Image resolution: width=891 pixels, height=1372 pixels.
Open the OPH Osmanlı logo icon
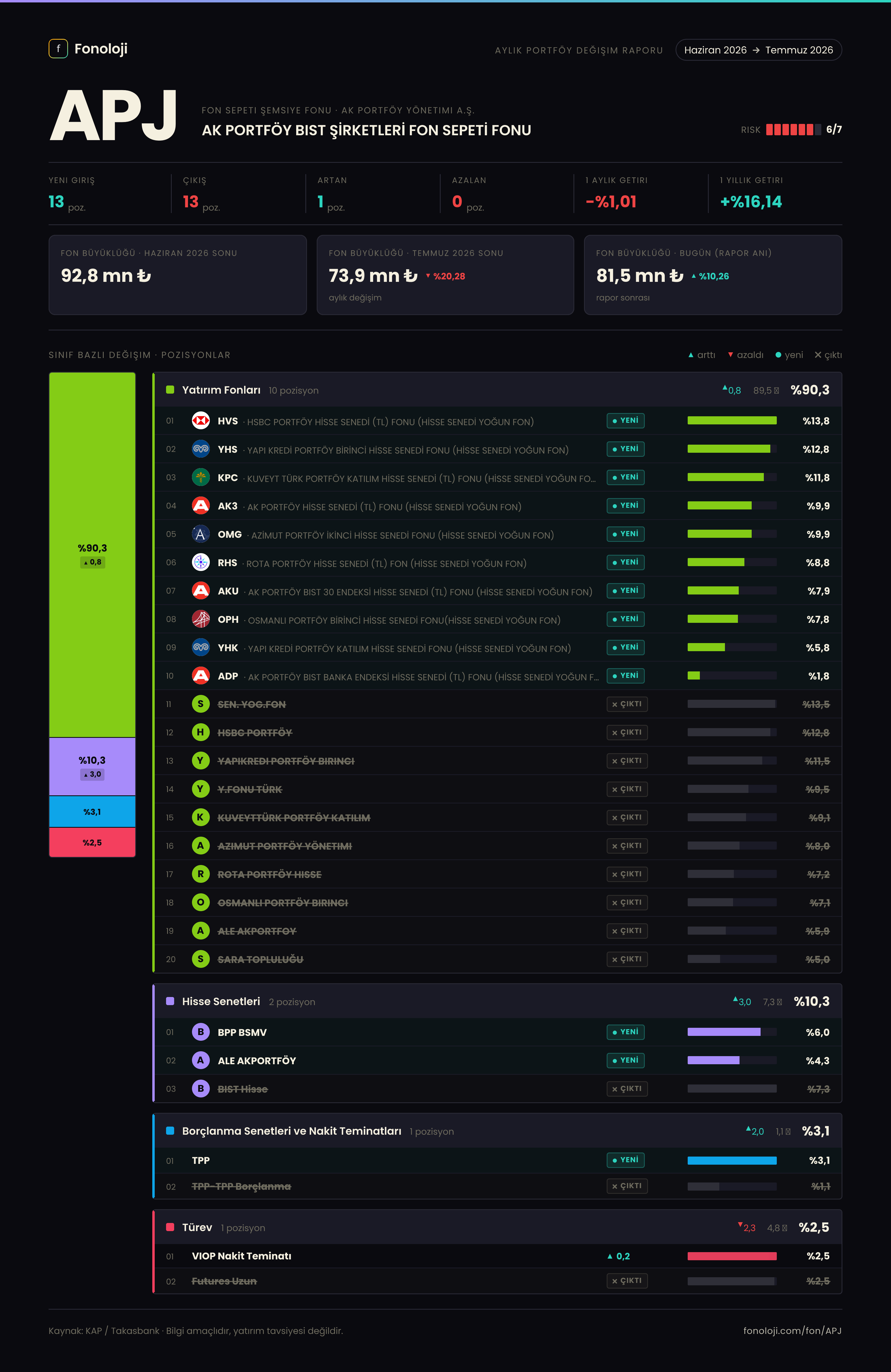coord(201,619)
